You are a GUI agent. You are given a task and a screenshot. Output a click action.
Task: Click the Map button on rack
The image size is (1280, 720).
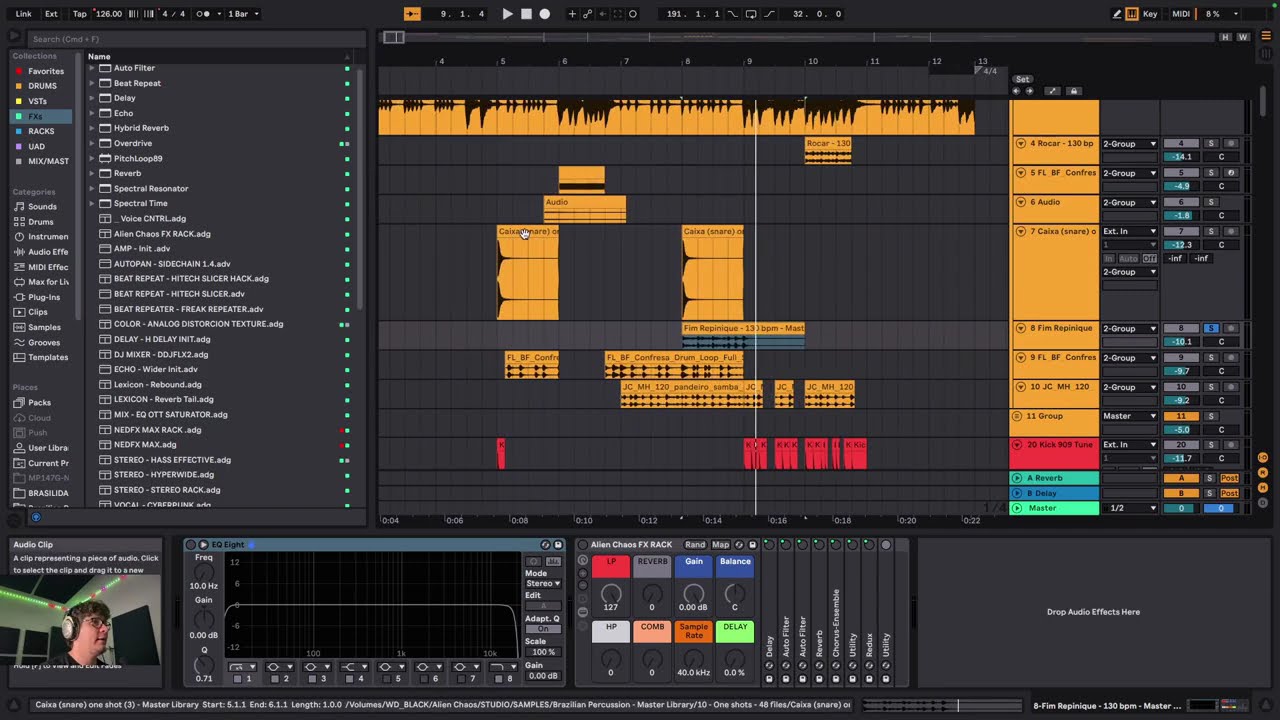(x=720, y=545)
